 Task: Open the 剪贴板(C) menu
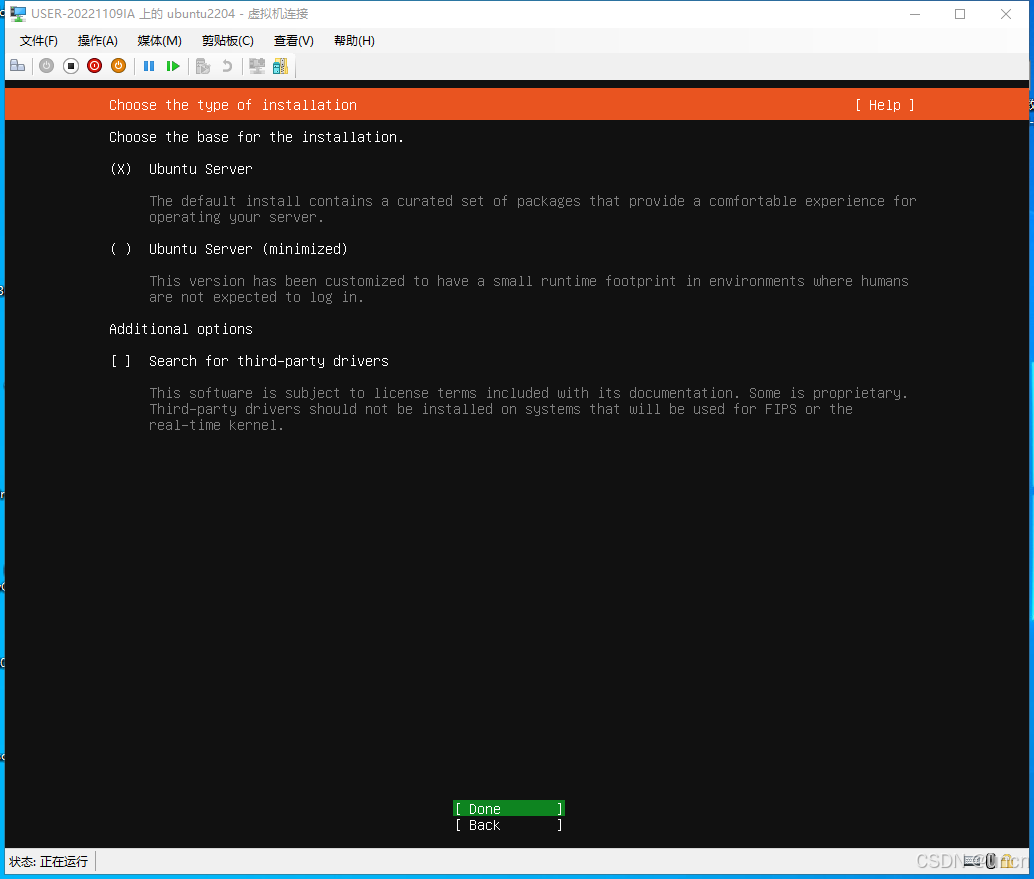(x=228, y=41)
